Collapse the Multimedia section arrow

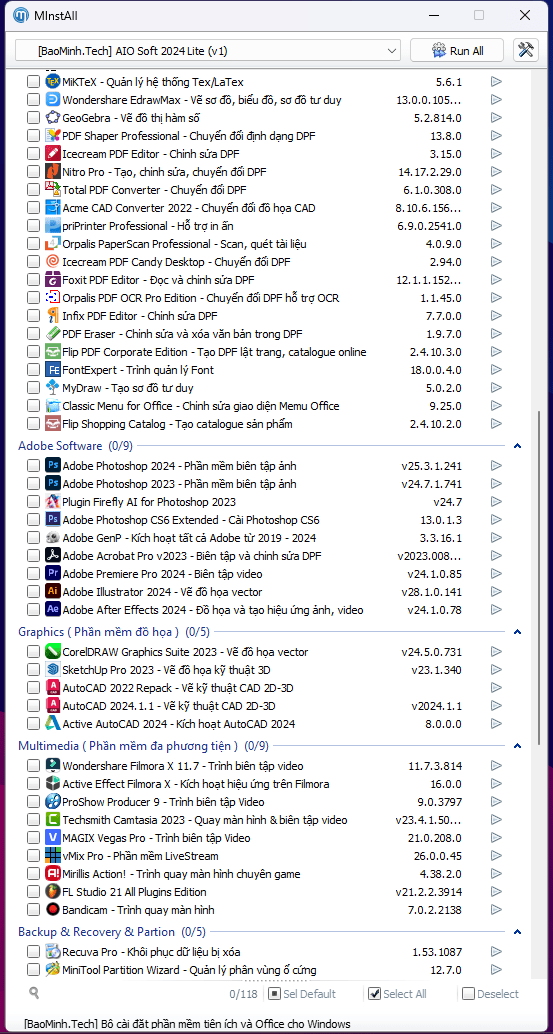517,746
